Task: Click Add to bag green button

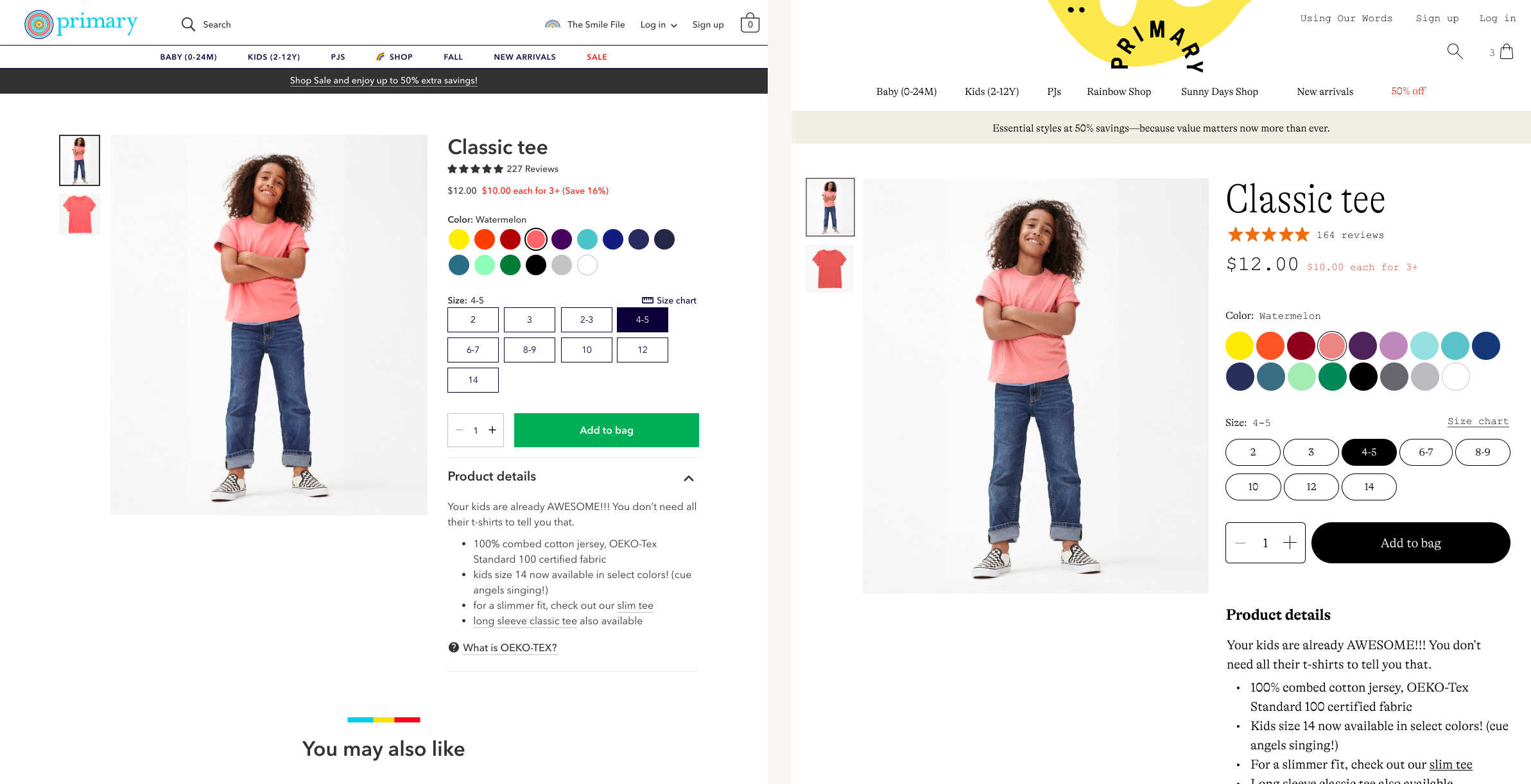Action: pos(606,430)
